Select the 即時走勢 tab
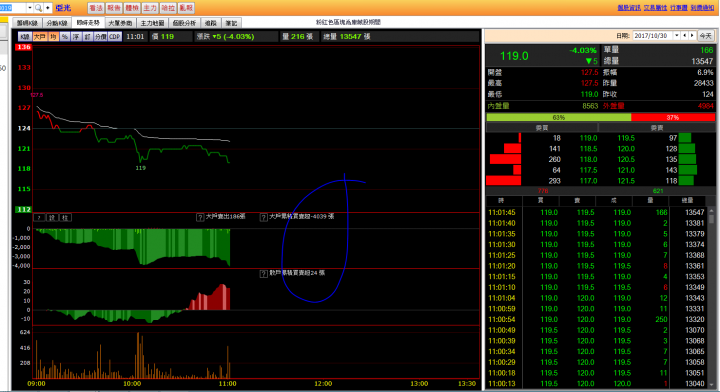 click(x=88, y=22)
